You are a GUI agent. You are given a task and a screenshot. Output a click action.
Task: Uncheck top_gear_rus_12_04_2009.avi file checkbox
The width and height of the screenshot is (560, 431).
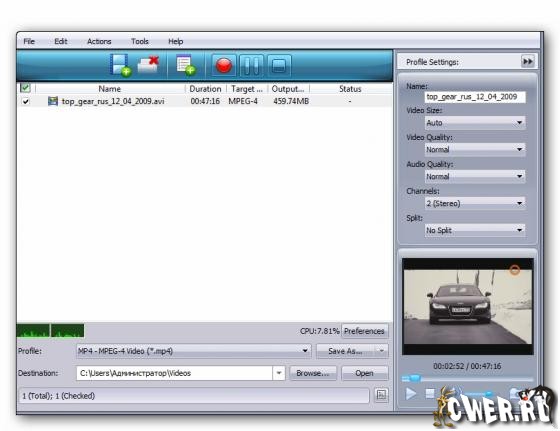point(26,101)
